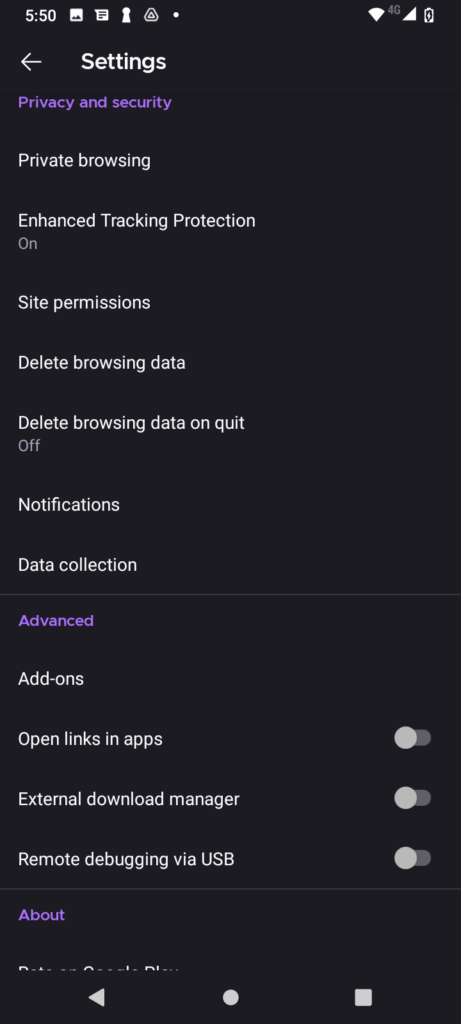Viewport: 461px width, 1024px height.
Task: Tap the battery icon in status bar
Action: (429, 15)
